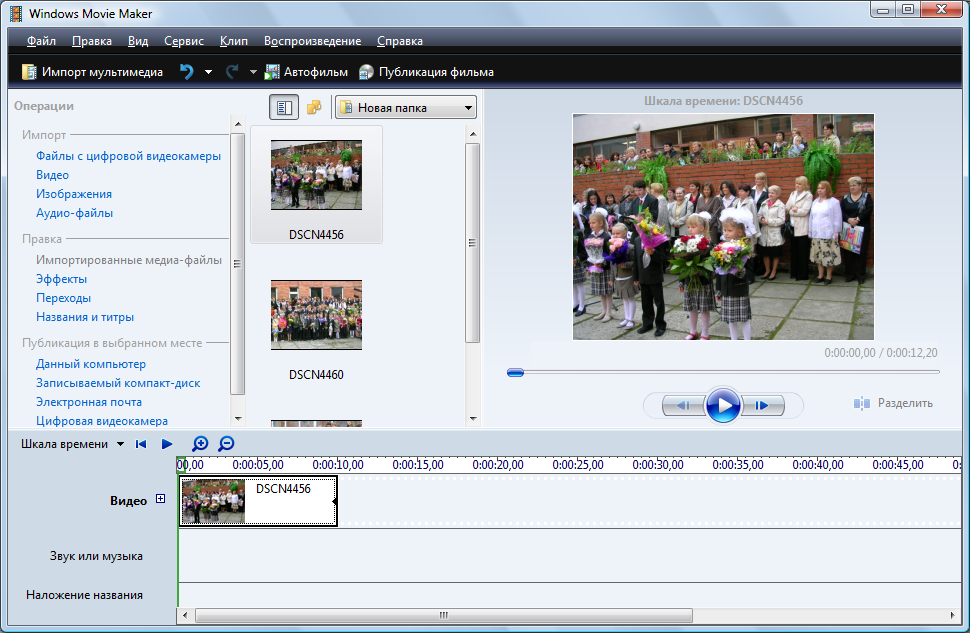
Task: Zoom in on the timeline
Action: tap(200, 443)
